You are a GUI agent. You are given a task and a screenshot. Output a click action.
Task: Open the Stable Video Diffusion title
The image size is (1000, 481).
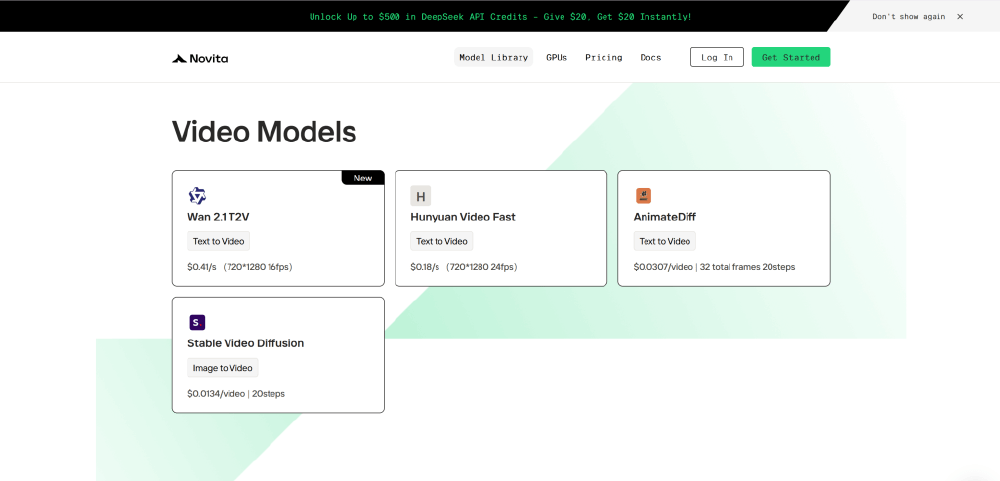245,343
